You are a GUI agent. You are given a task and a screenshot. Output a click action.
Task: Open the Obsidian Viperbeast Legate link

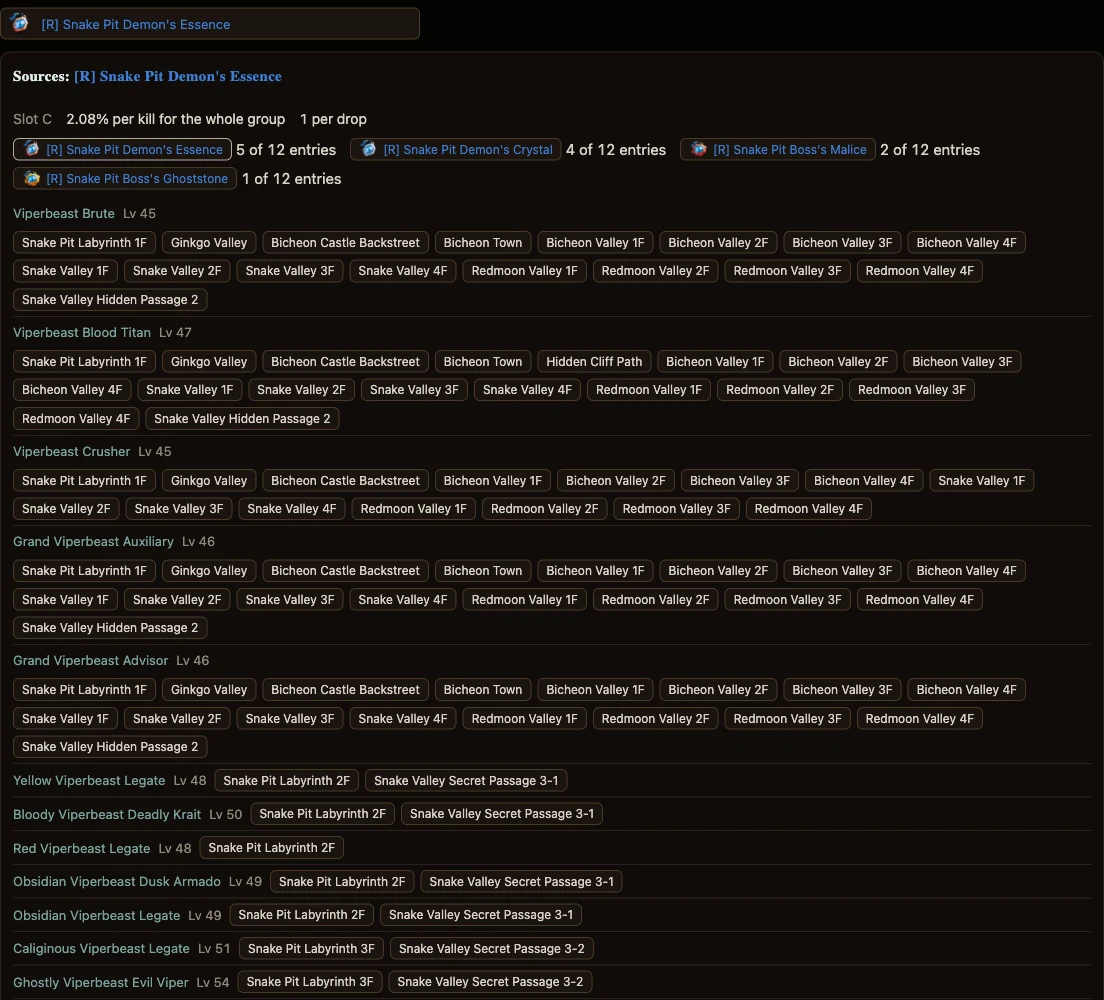tap(96, 915)
